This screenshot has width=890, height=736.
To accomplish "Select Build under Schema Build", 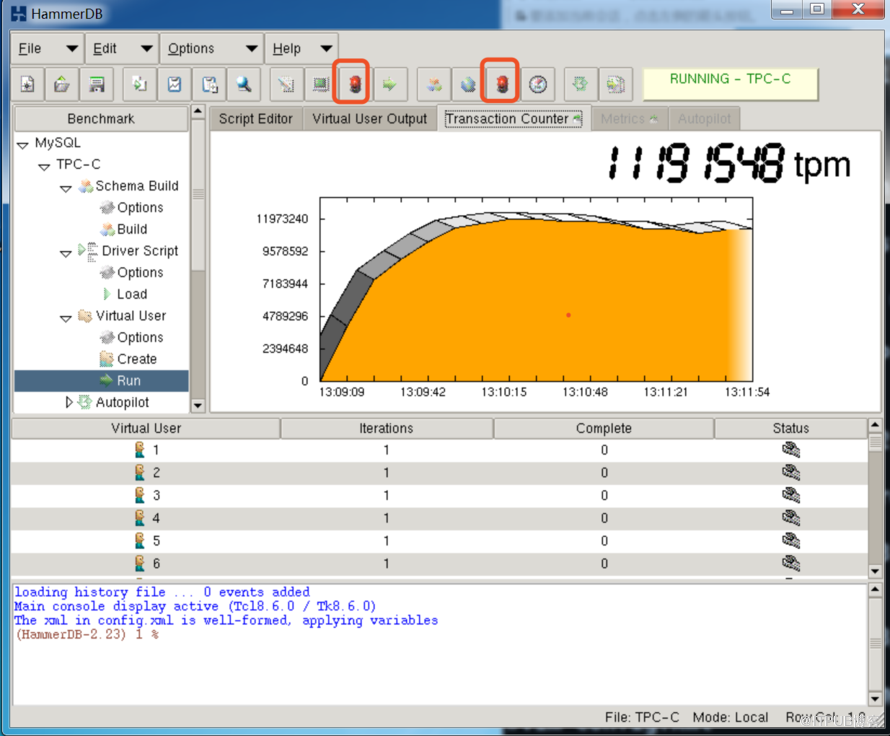I will coord(132,229).
